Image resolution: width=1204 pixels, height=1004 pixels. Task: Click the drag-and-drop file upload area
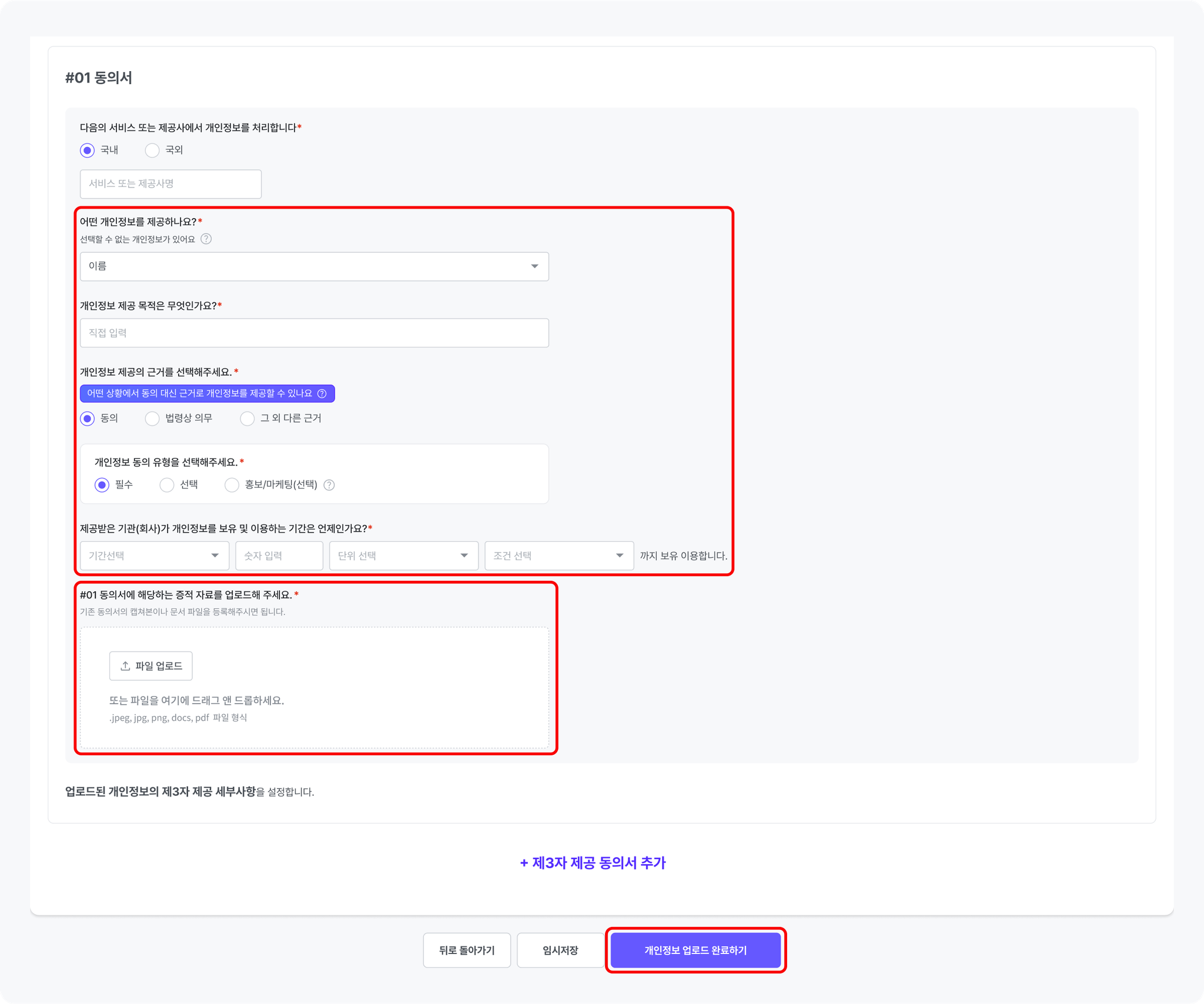(315, 688)
